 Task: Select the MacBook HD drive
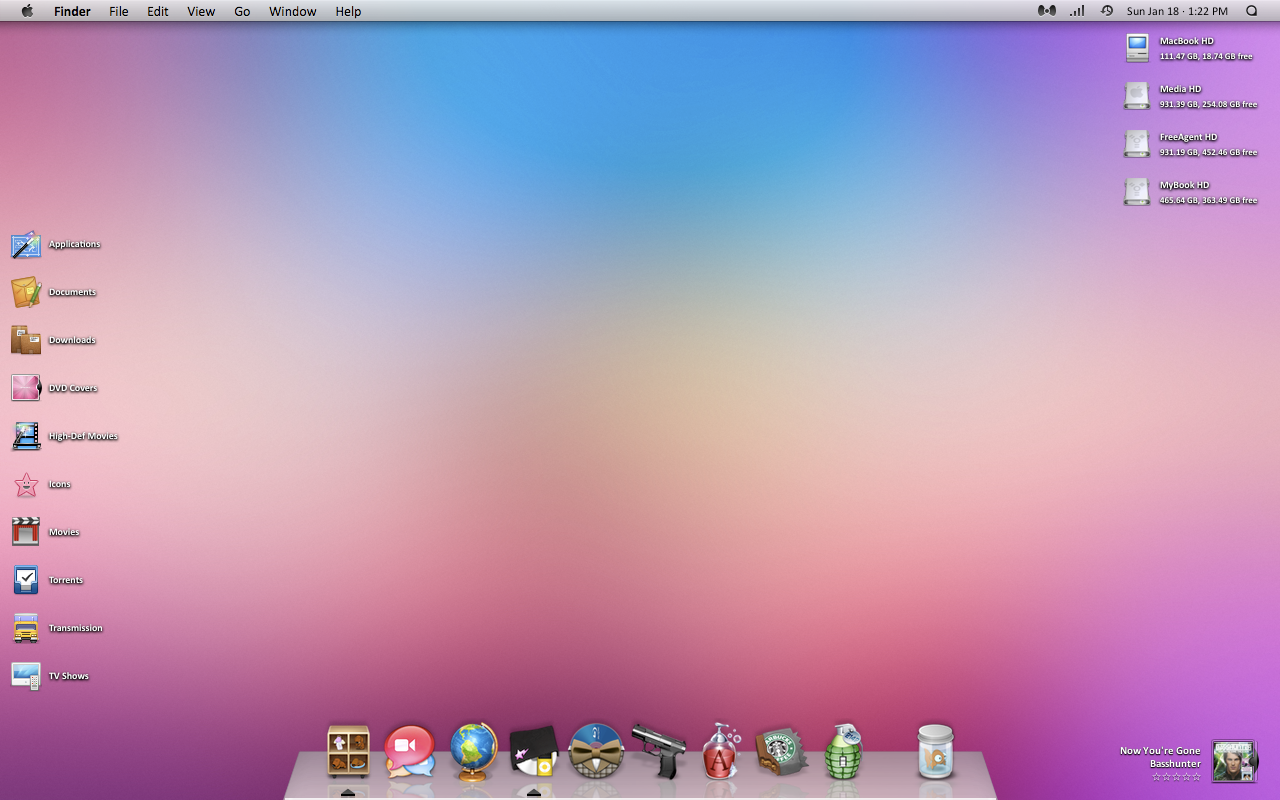pyautogui.click(x=1137, y=48)
